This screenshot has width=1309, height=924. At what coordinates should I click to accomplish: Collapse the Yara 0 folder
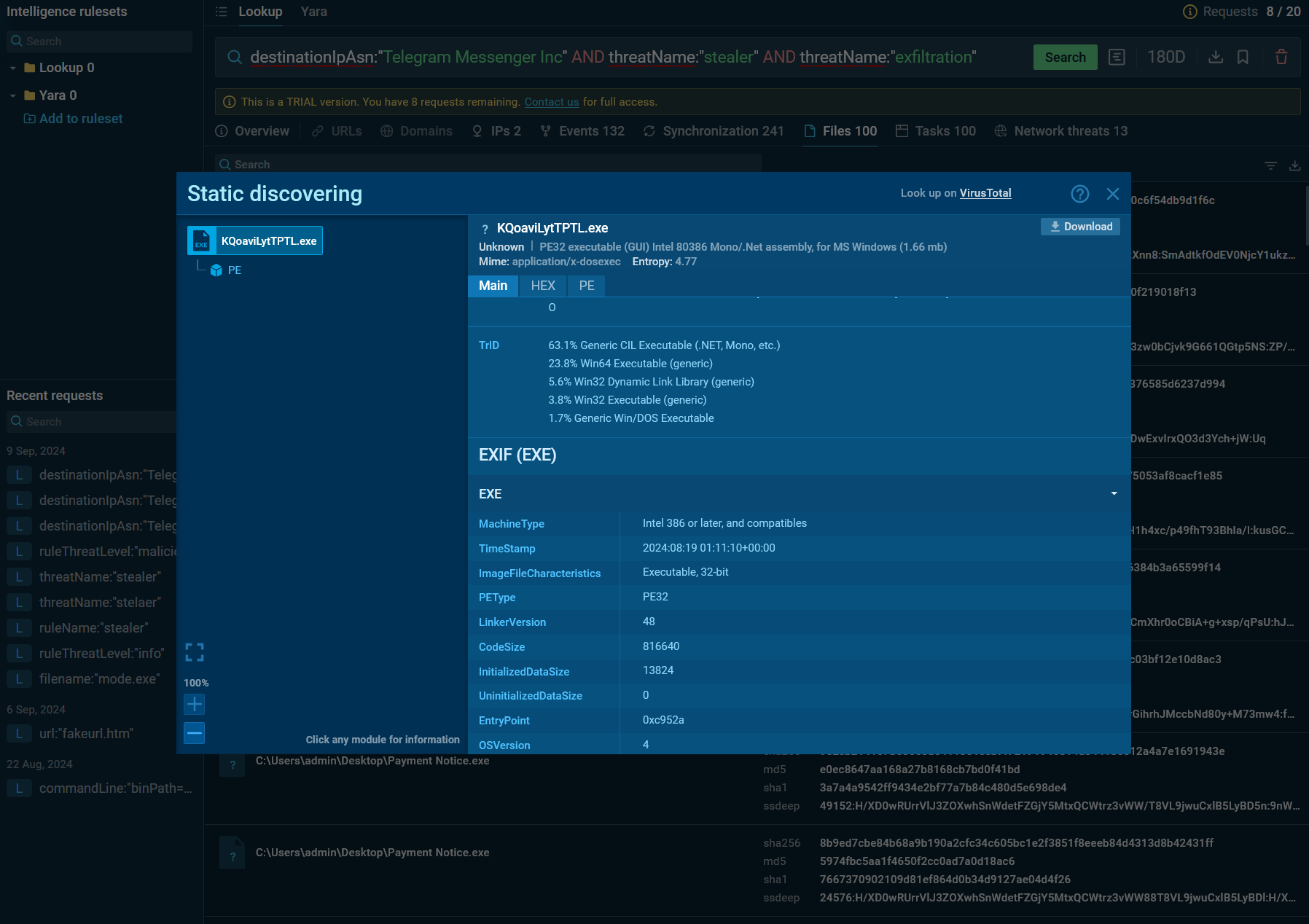tap(13, 95)
